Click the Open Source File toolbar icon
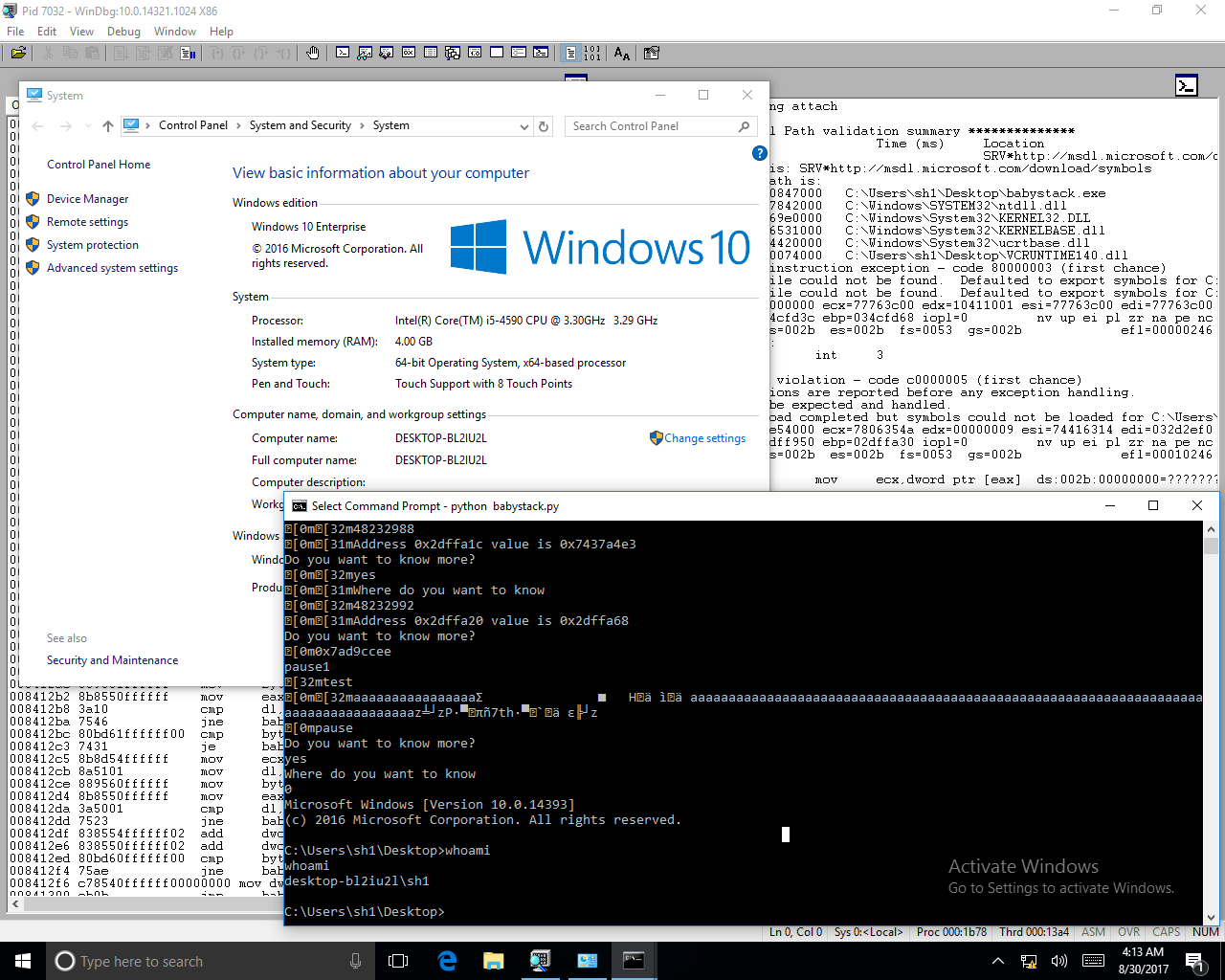 (x=18, y=53)
